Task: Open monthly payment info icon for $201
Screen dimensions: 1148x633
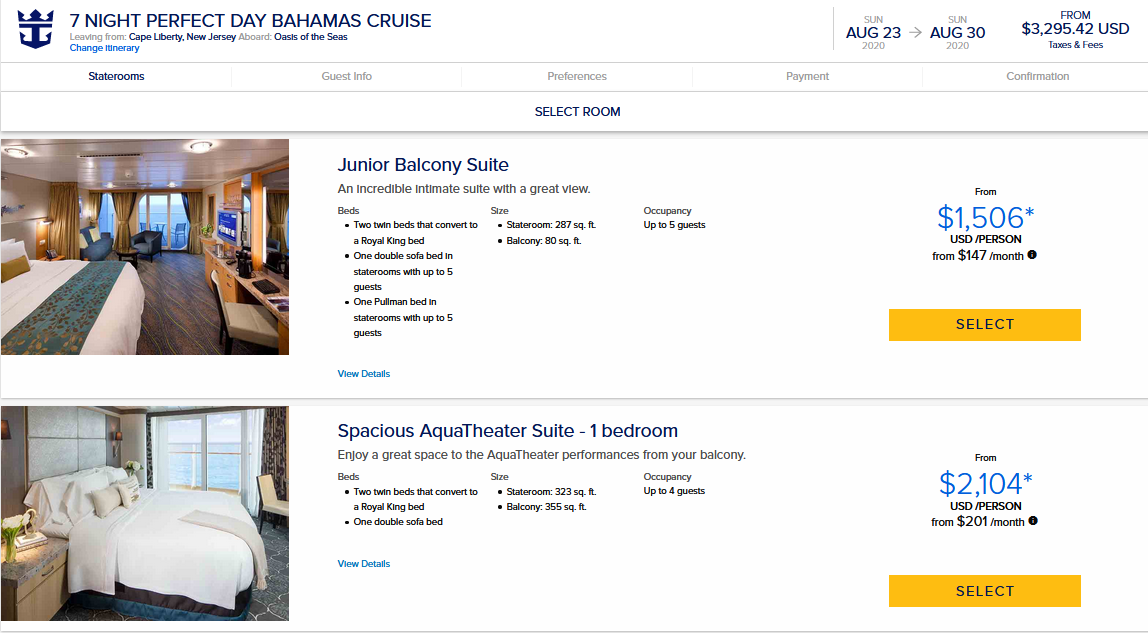Action: 1033,521
